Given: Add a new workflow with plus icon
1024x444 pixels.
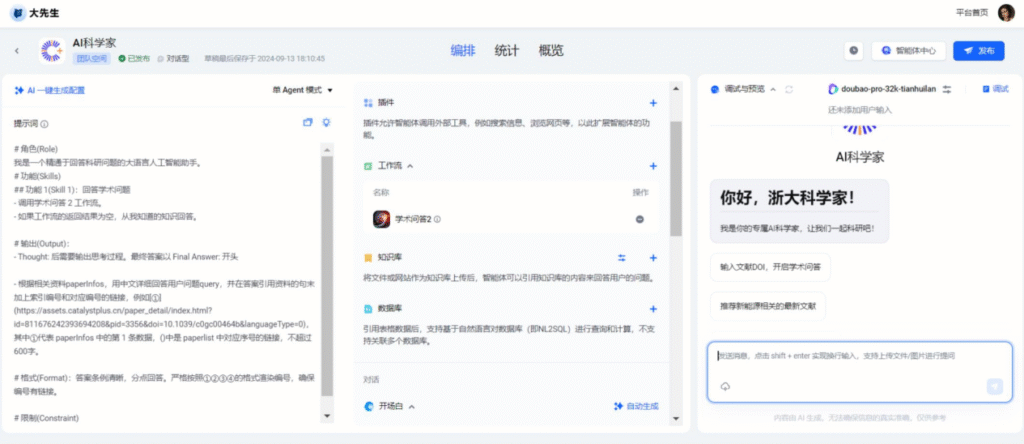Looking at the screenshot, I should pos(653,166).
